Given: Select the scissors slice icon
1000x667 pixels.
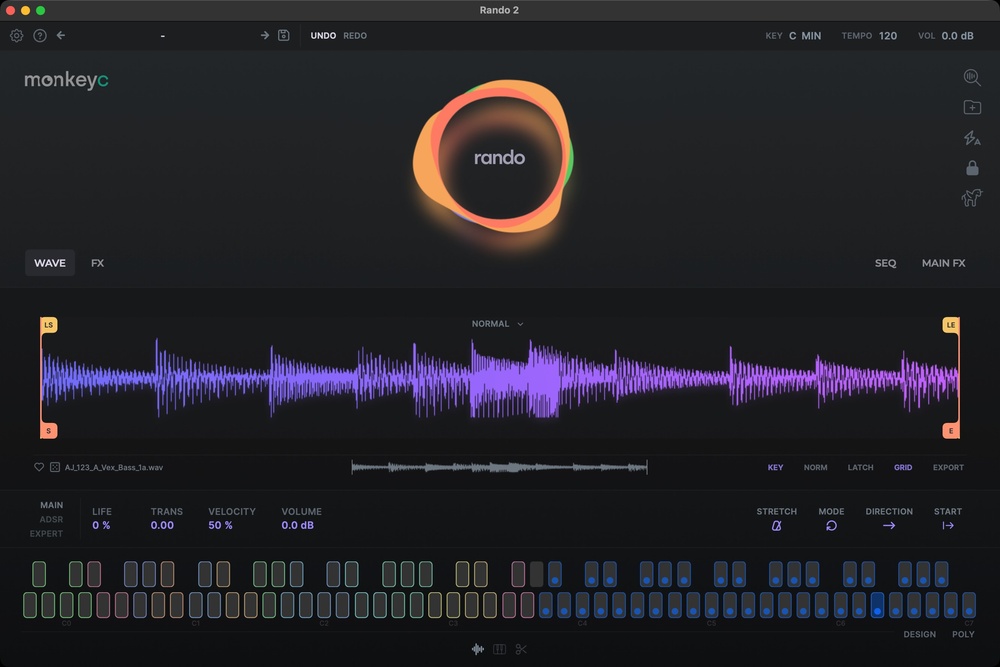Looking at the screenshot, I should click(x=521, y=649).
